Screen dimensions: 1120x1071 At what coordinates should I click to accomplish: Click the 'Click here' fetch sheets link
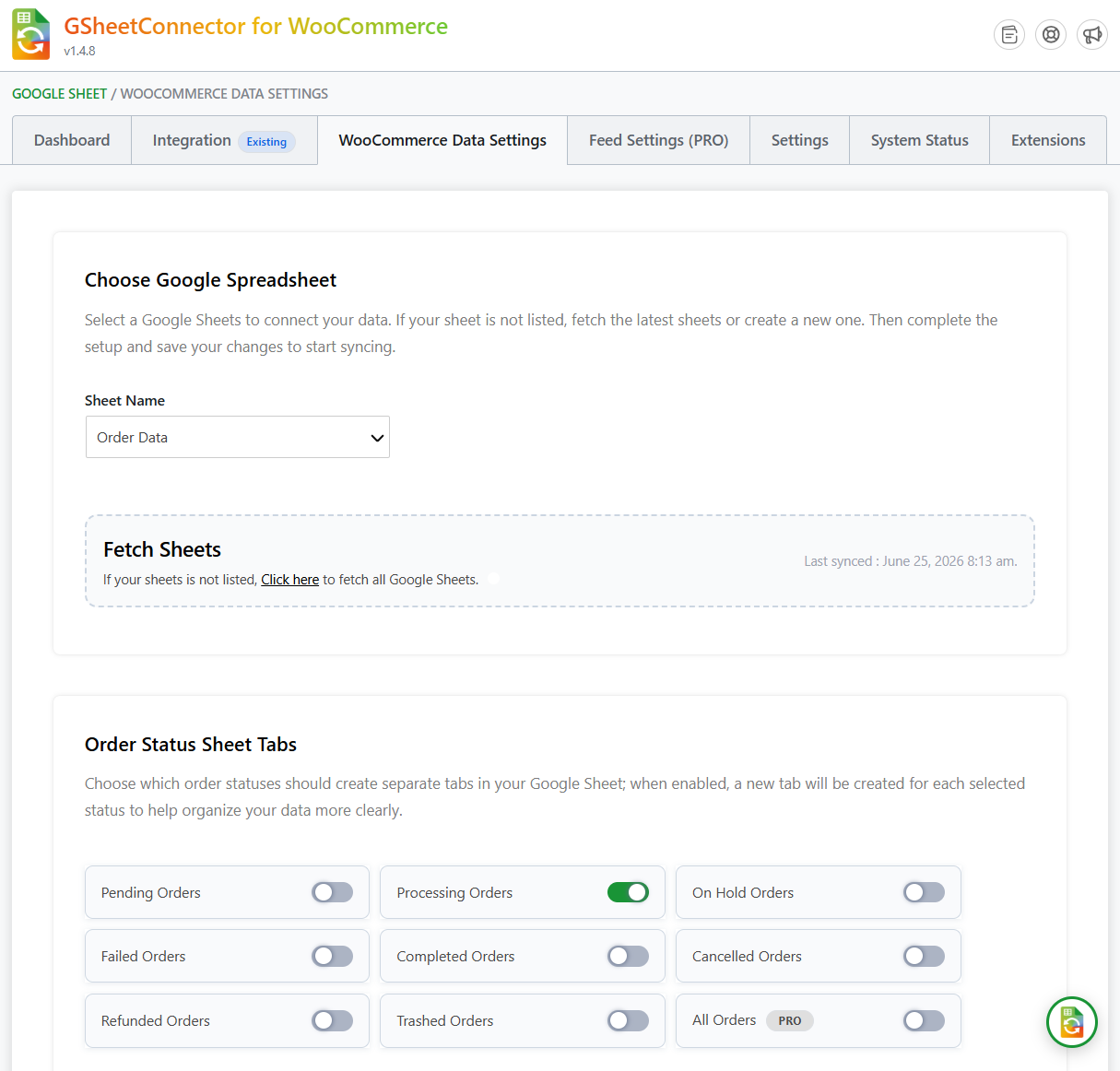coord(289,580)
